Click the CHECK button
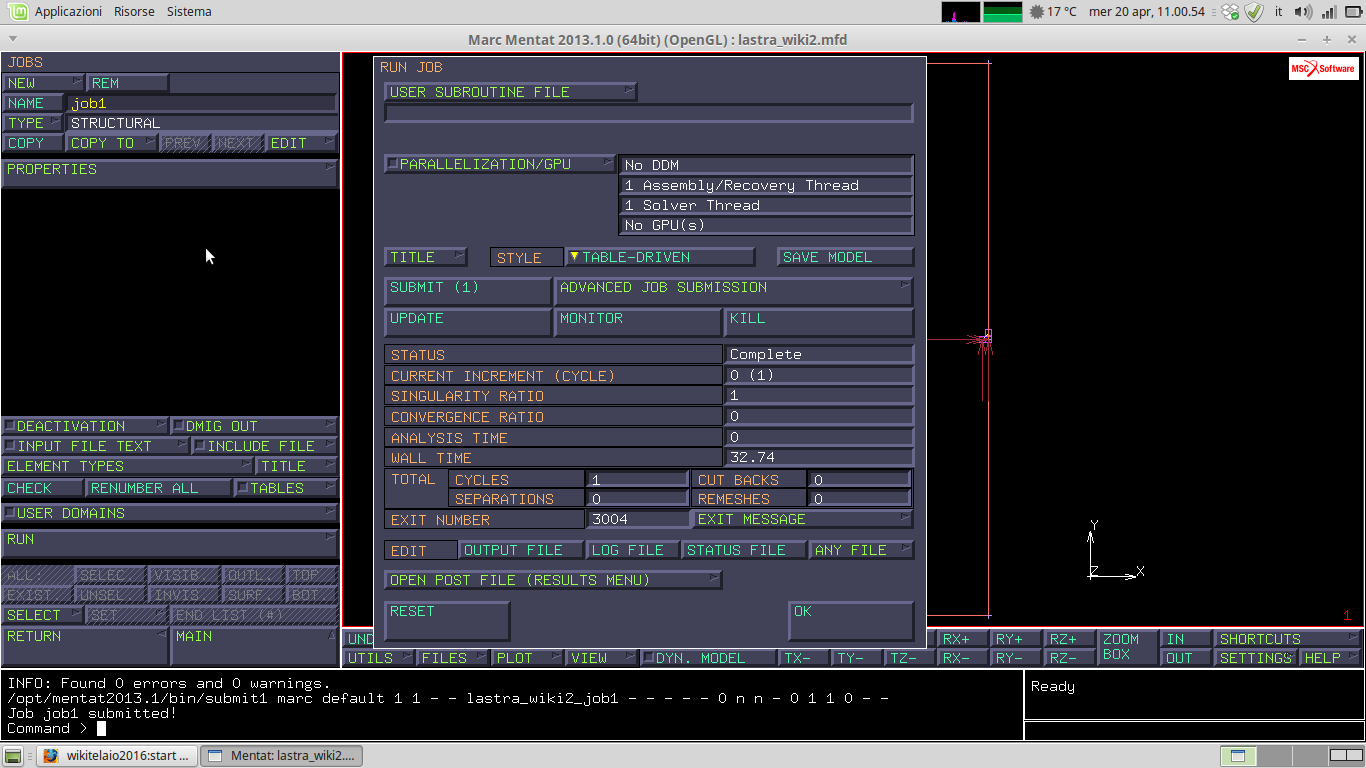The image size is (1366, 768). point(43,488)
